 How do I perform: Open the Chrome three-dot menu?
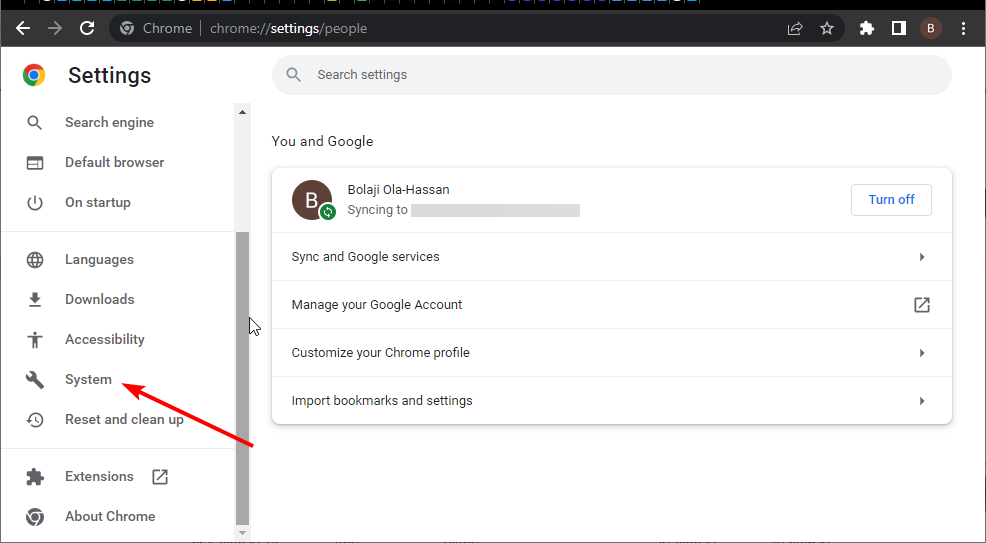[x=963, y=28]
